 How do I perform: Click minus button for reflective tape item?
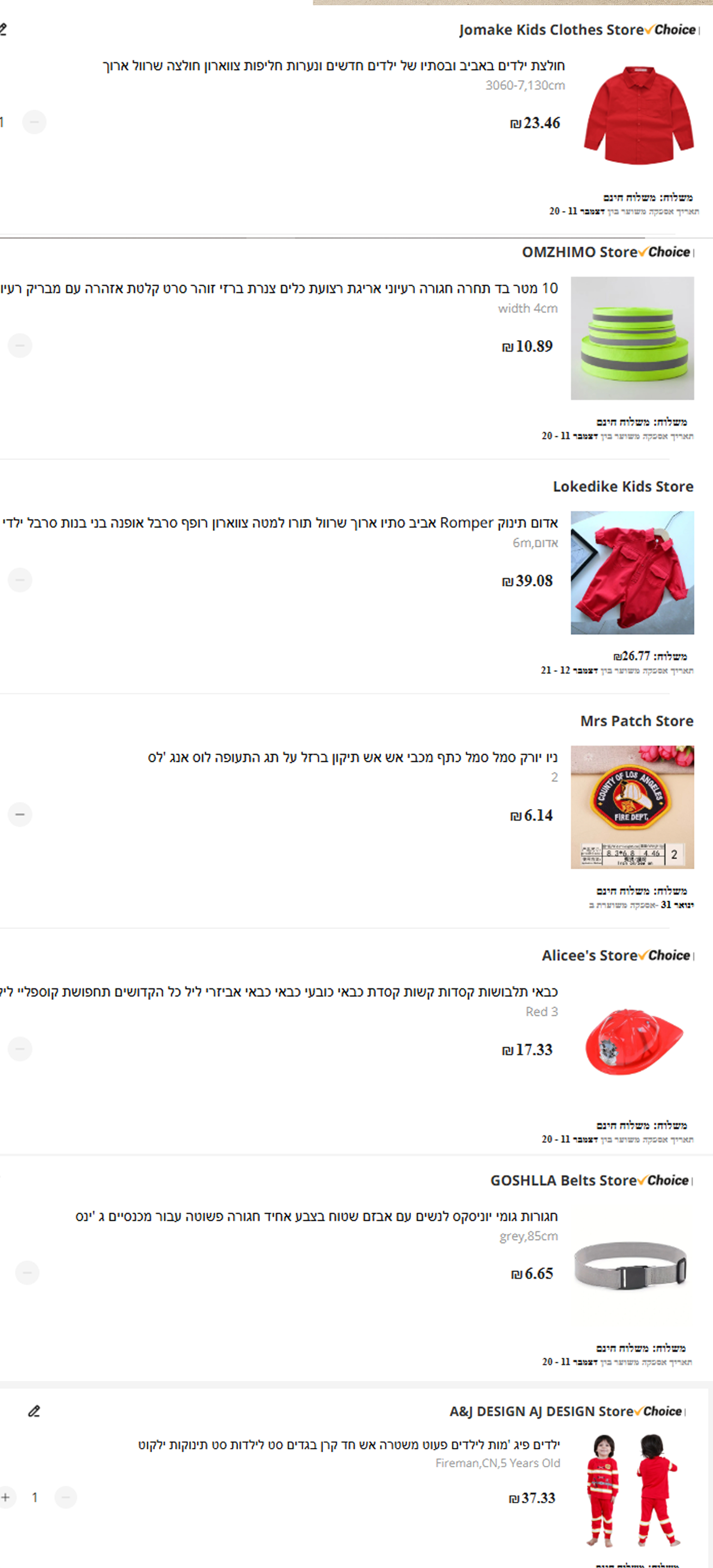pos(19,346)
